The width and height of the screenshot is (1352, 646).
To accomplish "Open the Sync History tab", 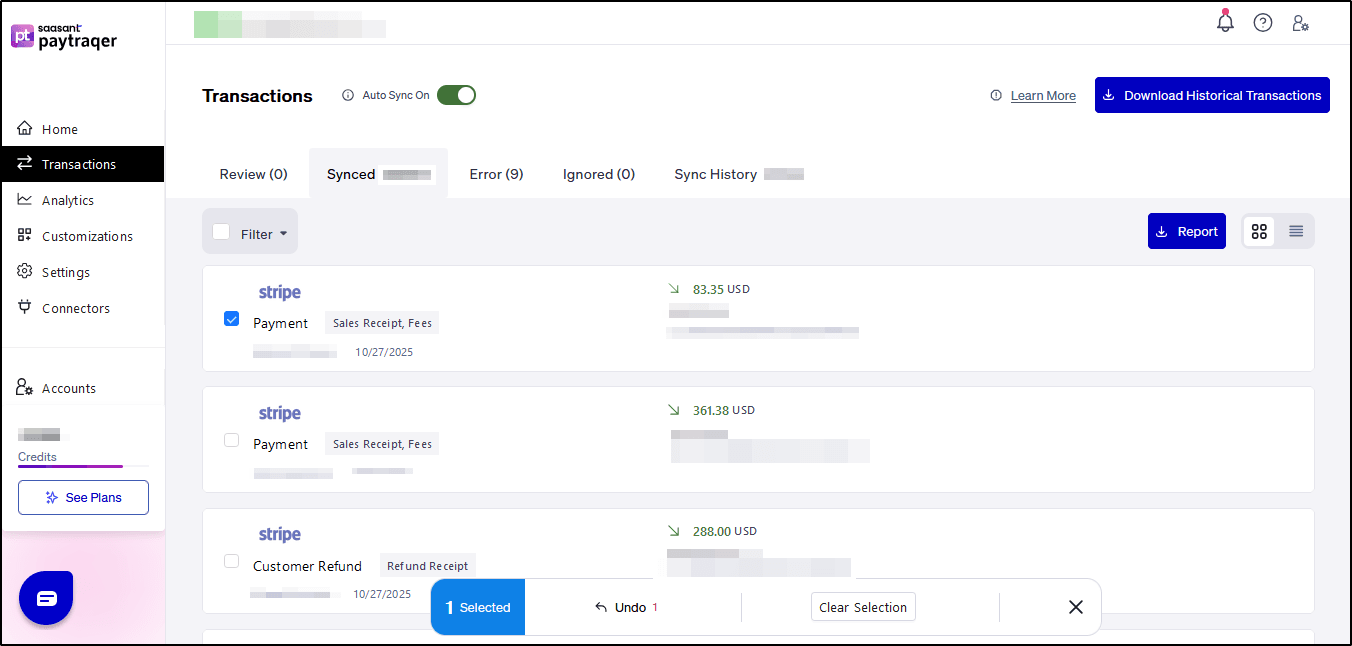I will click(715, 174).
